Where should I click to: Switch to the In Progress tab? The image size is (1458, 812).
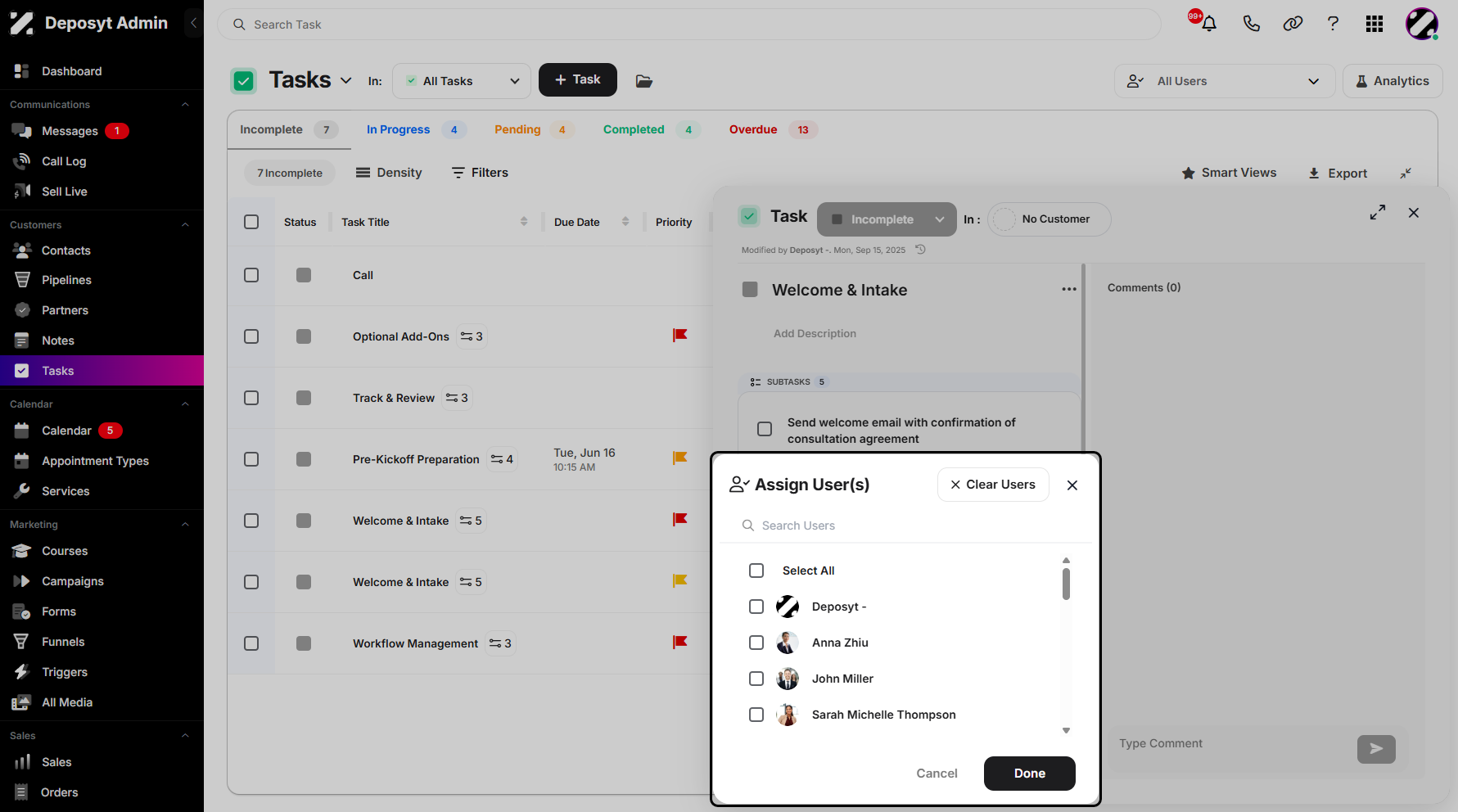pyautogui.click(x=416, y=129)
